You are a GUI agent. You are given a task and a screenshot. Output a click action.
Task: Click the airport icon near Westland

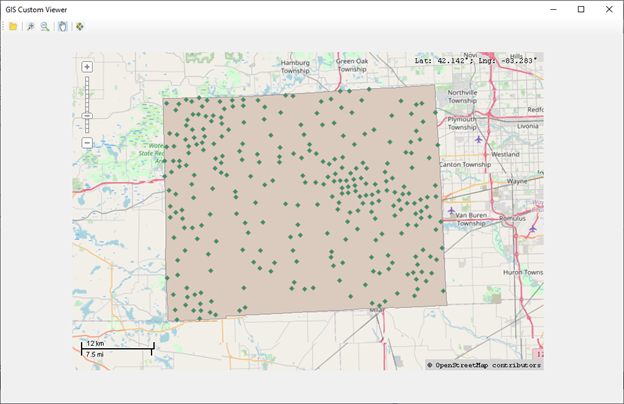pyautogui.click(x=478, y=139)
